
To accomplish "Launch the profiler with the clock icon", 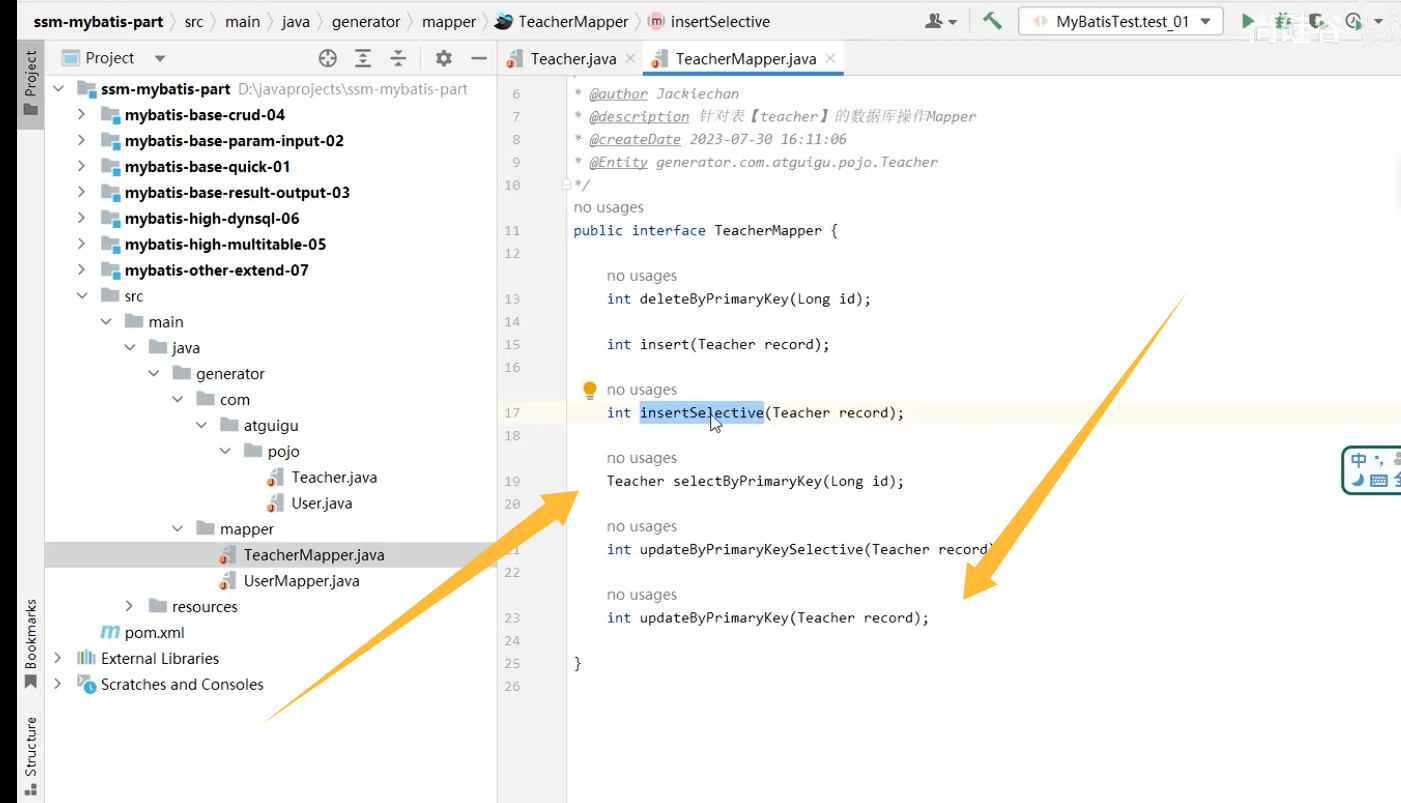I will [1353, 21].
